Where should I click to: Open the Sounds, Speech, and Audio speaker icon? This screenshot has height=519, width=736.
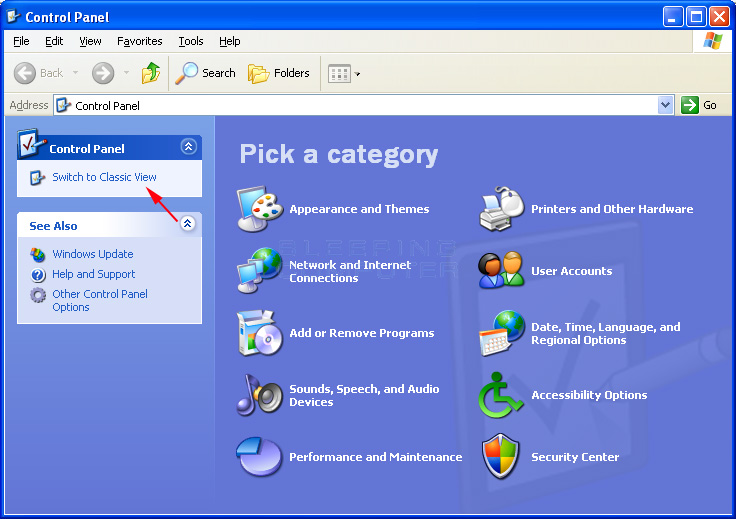tap(260, 395)
